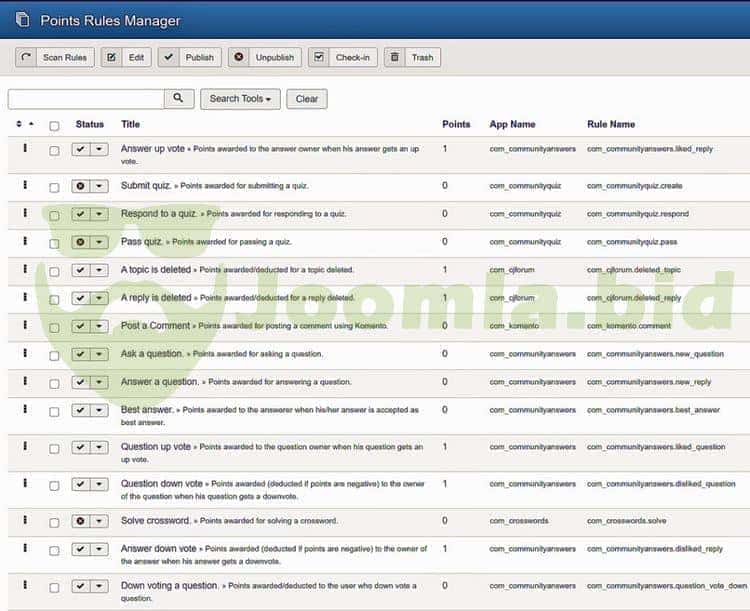Image resolution: width=750 pixels, height=611 pixels.
Task: Toggle status checkmark of Post a Comment
Action: click(x=80, y=326)
